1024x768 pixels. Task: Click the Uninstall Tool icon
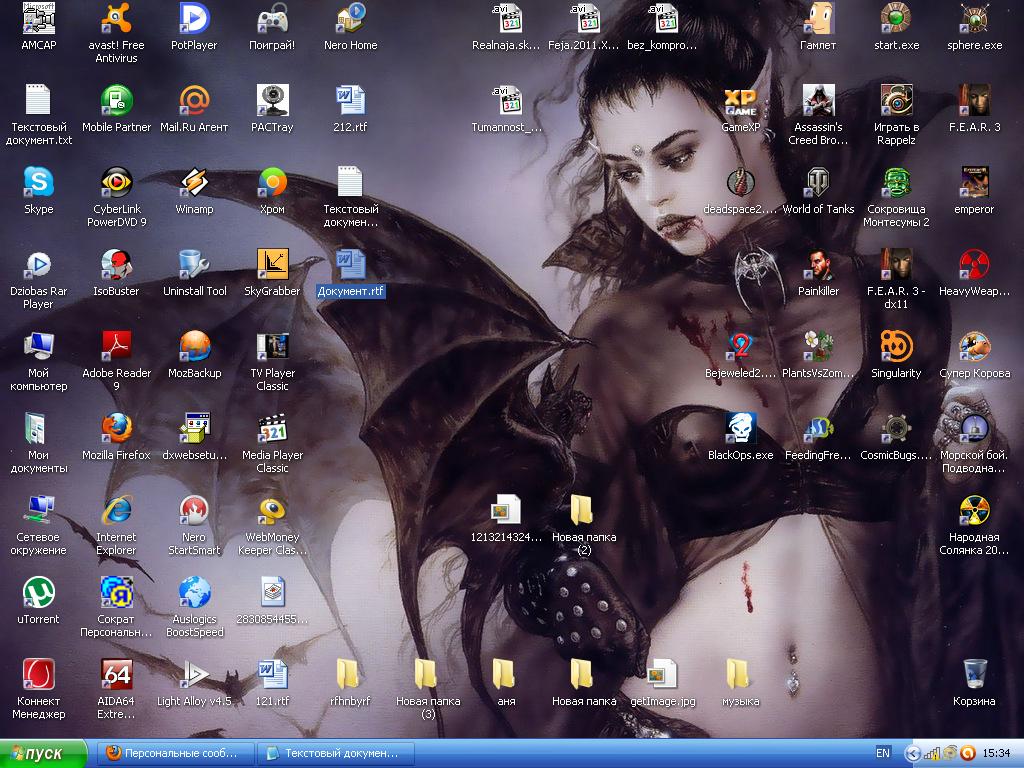click(x=194, y=264)
